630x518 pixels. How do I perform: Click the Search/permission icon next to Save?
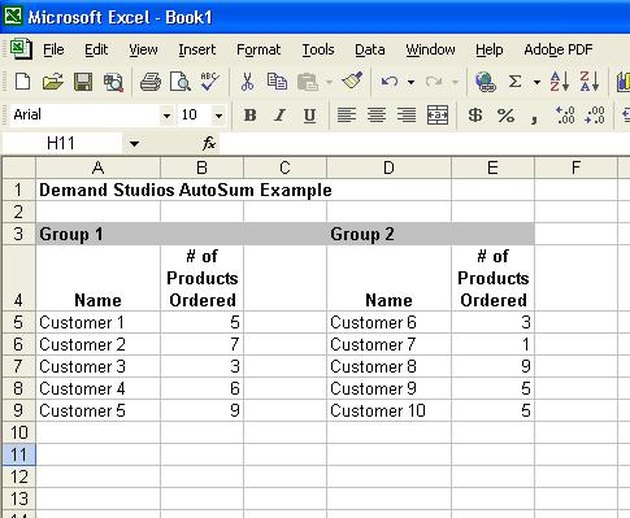coord(113,82)
